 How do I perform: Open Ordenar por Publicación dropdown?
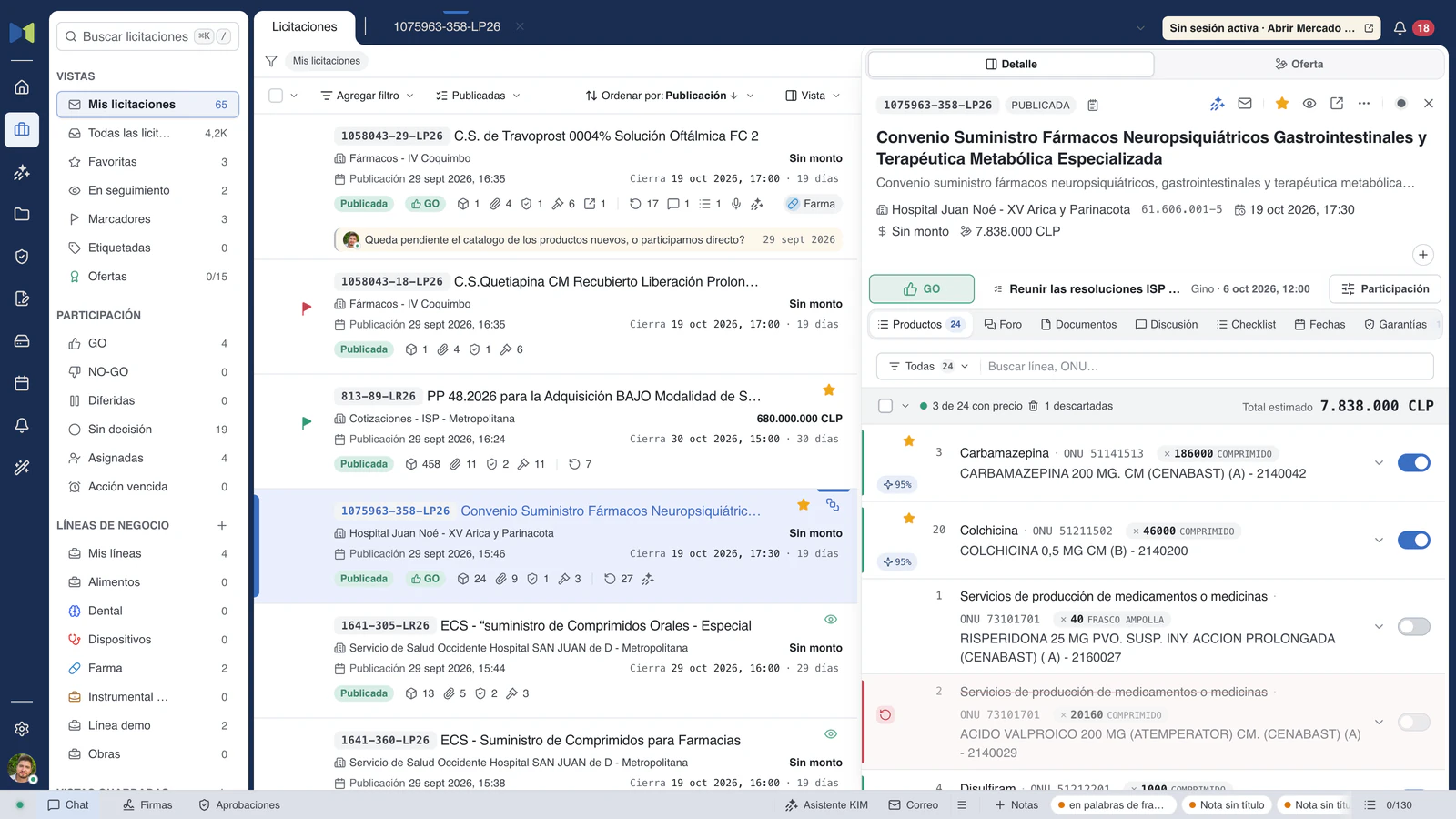(670, 96)
